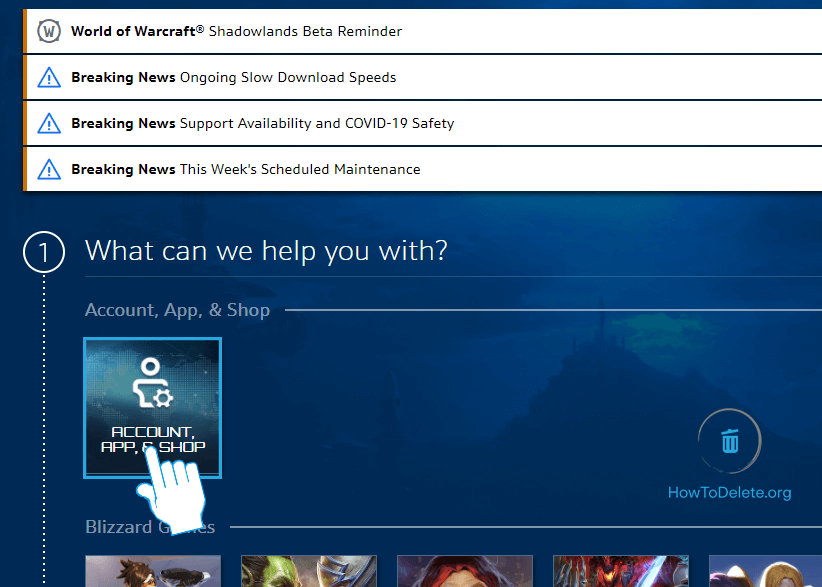
Task: Click warning icon beside Support Availability and COVID-19
Action: 48,123
